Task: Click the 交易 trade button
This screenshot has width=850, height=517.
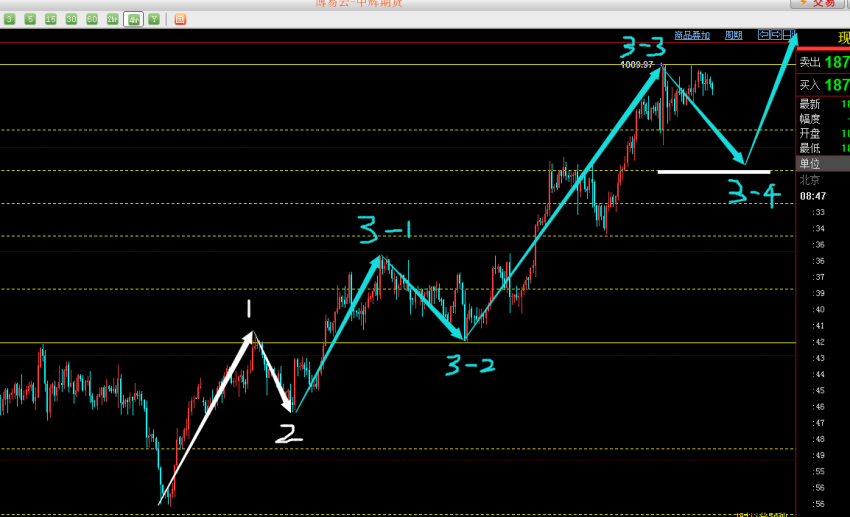Action: click(818, 4)
